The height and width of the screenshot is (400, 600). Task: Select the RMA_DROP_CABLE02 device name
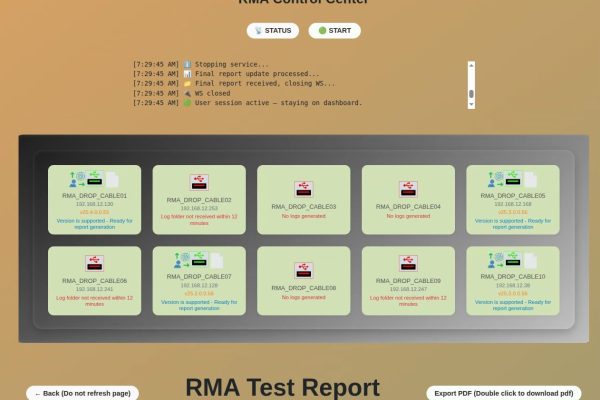[199, 200]
